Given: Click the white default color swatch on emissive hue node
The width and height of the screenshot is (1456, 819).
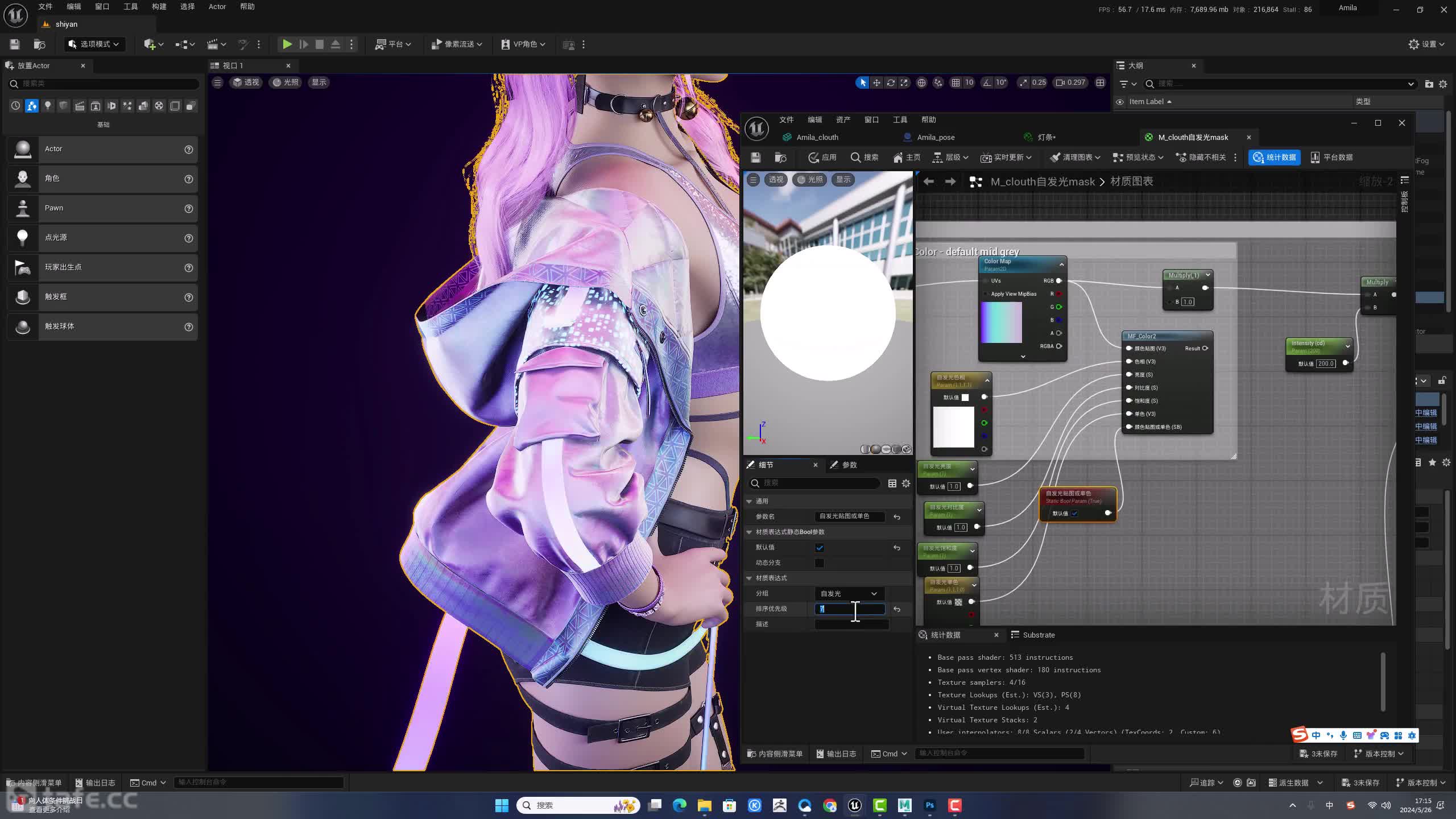Looking at the screenshot, I should pyautogui.click(x=965, y=398).
